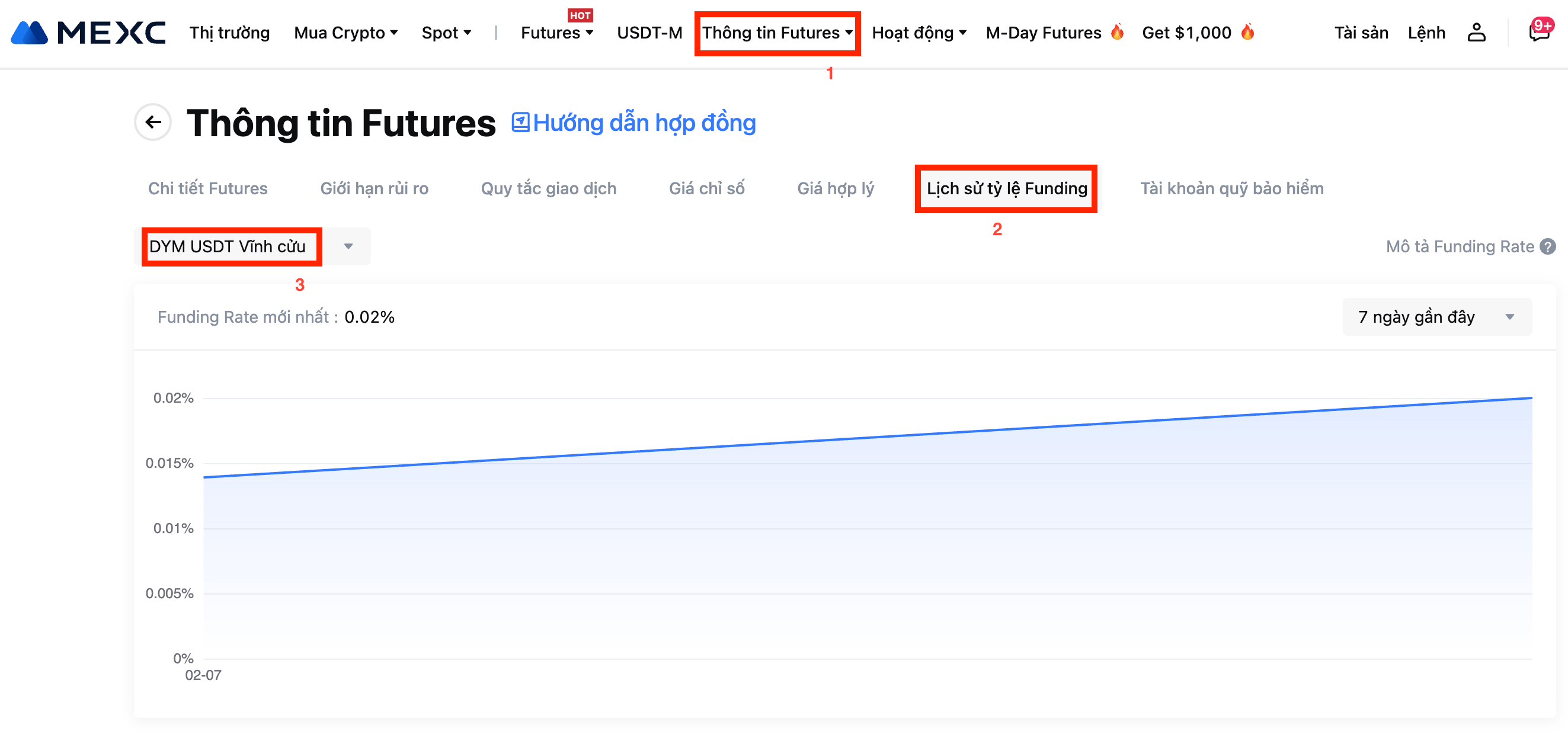Click the contract guide book icon
The height and width of the screenshot is (732, 1568).
520,123
